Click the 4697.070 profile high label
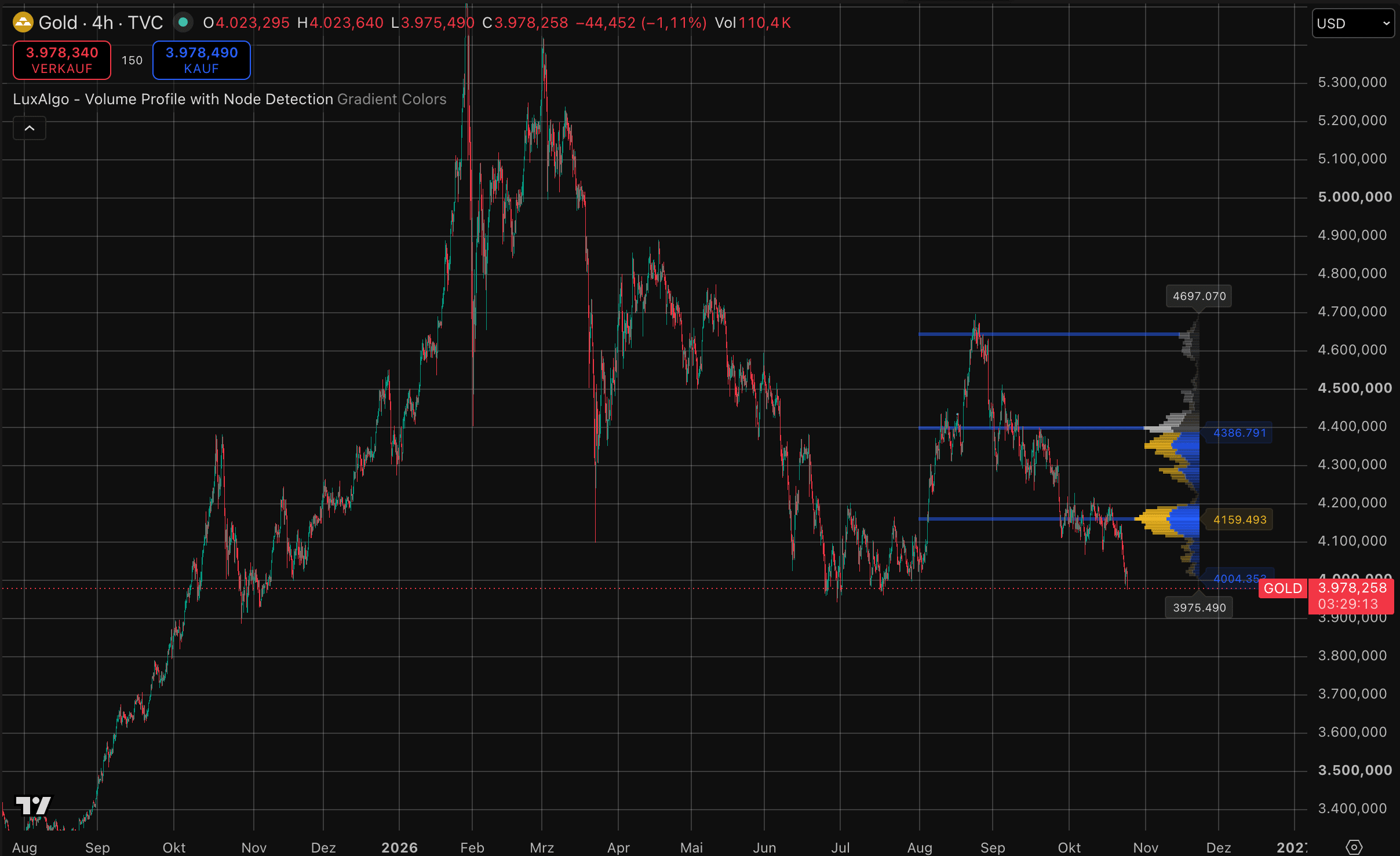This screenshot has width=1400, height=856. coord(1199,296)
